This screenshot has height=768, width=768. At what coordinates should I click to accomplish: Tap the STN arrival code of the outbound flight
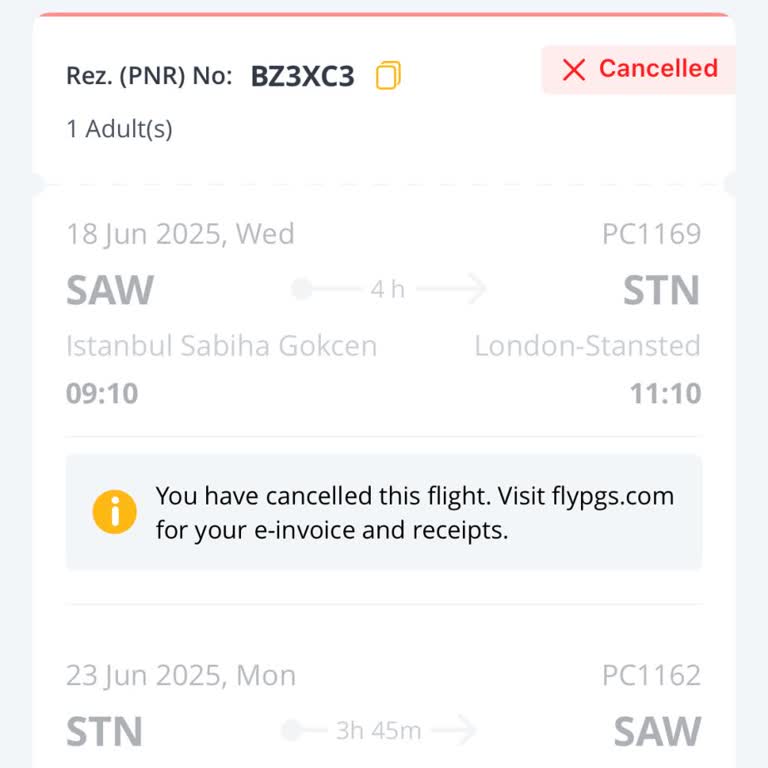pos(661,290)
